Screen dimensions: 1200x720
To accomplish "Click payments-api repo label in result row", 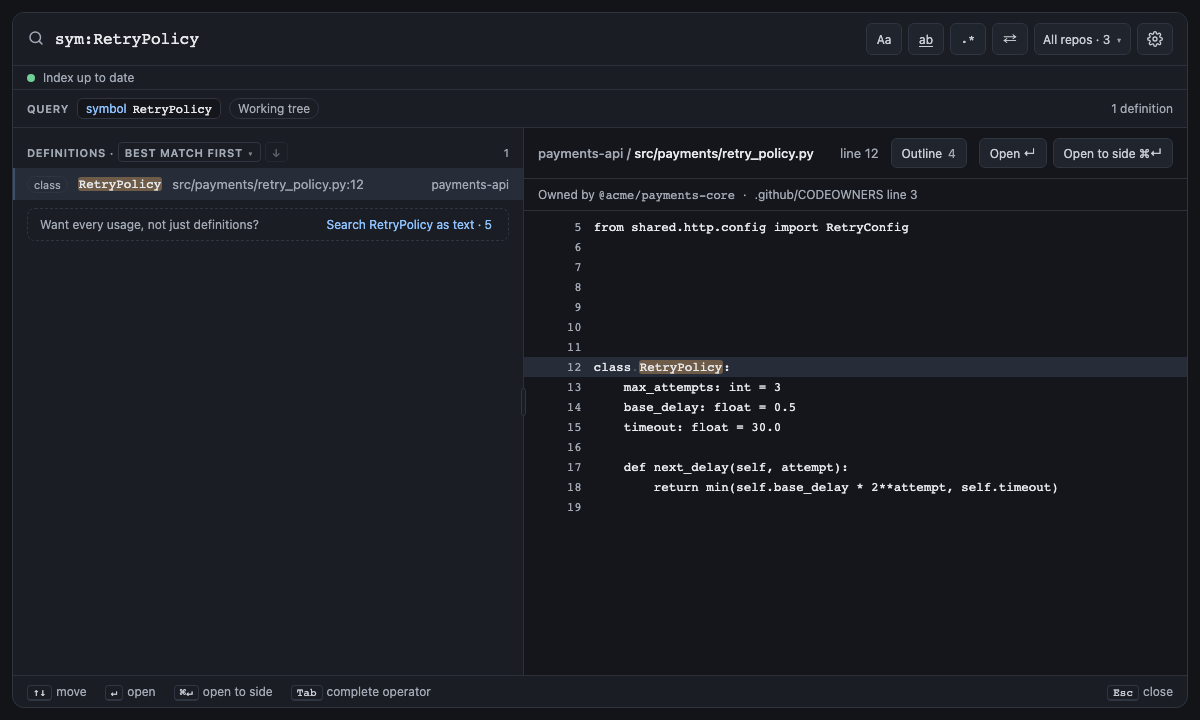I will [x=470, y=185].
